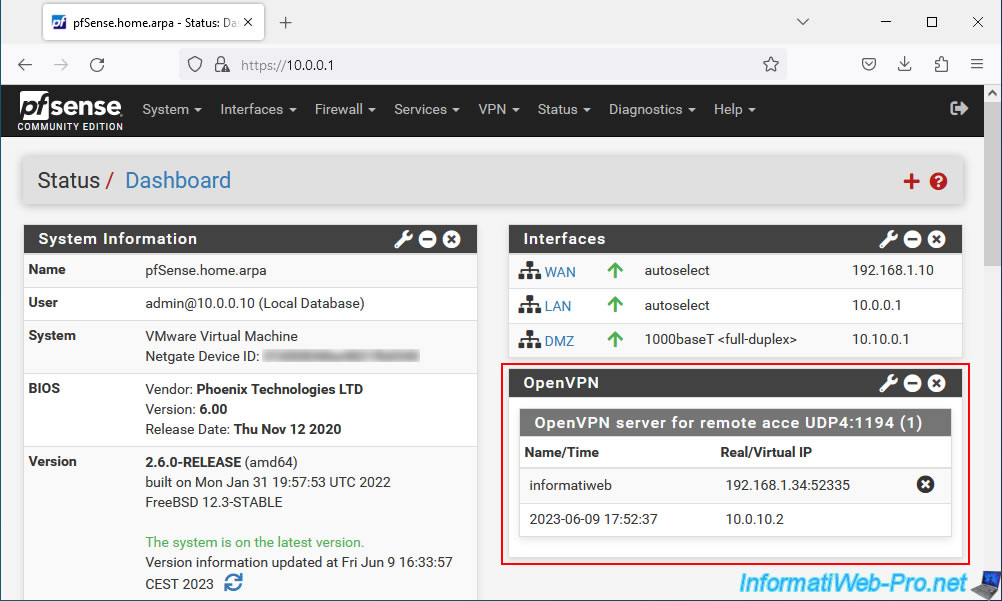
Task: Click the 2.6.0-RELEASE version text
Action: 193,462
